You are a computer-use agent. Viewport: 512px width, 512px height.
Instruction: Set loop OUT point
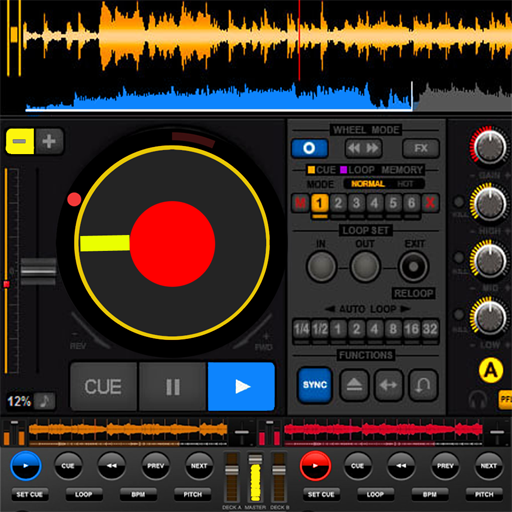365,267
